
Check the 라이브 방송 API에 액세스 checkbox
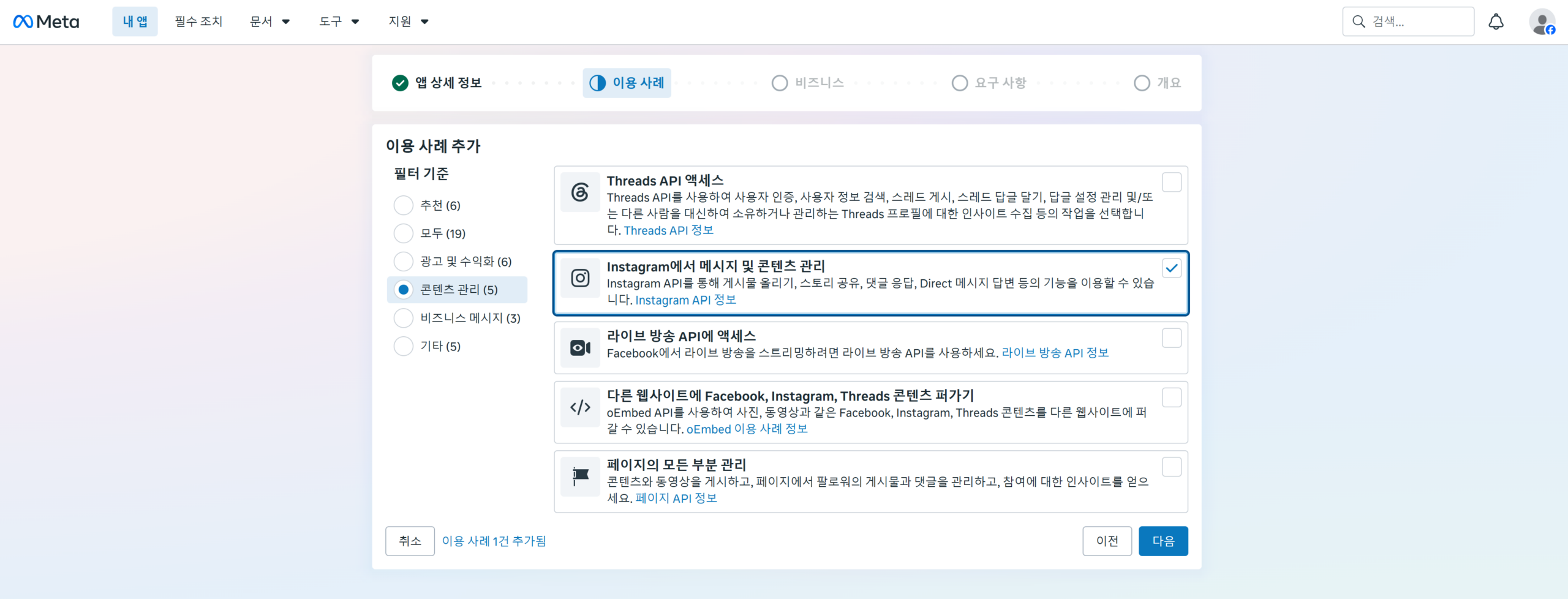[1171, 338]
